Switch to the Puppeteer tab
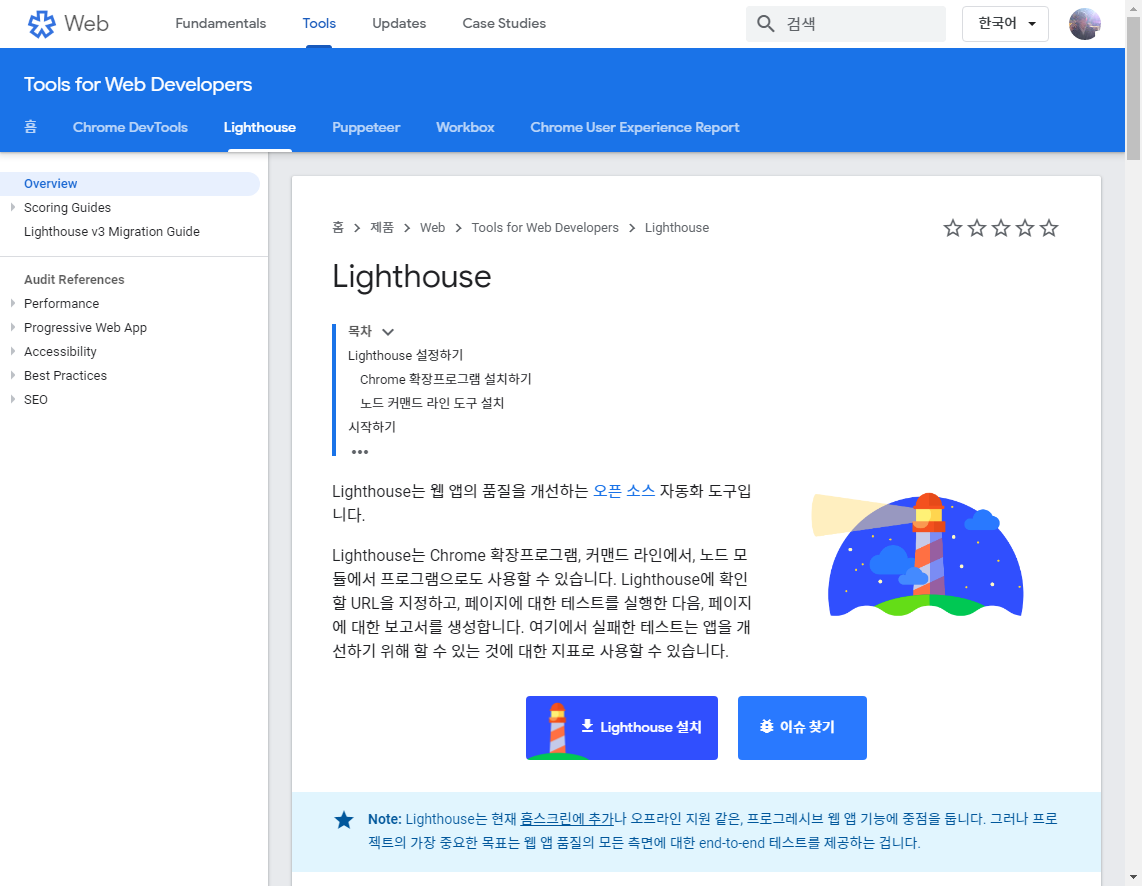 click(x=366, y=127)
